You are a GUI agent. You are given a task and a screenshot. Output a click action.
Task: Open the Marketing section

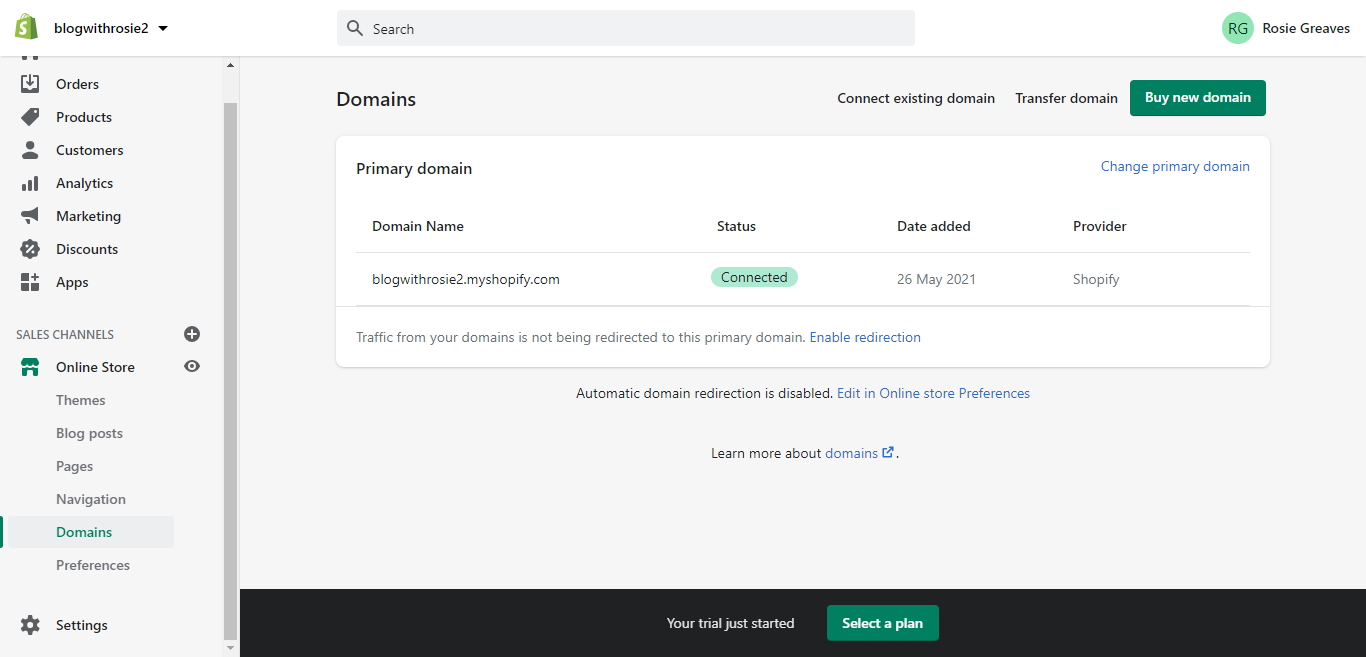(88, 216)
